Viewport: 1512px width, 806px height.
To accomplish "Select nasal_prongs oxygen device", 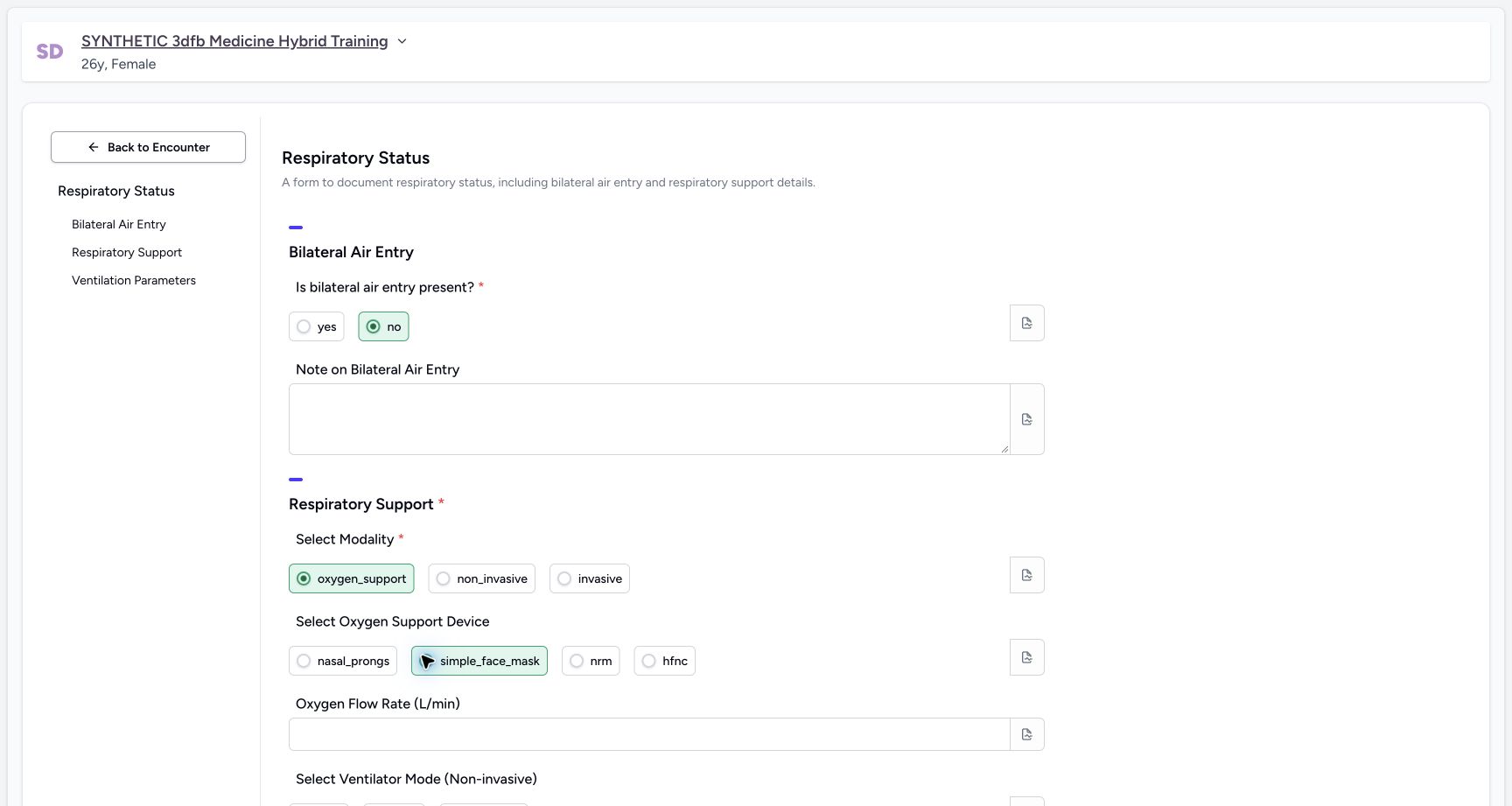I will pyautogui.click(x=343, y=661).
